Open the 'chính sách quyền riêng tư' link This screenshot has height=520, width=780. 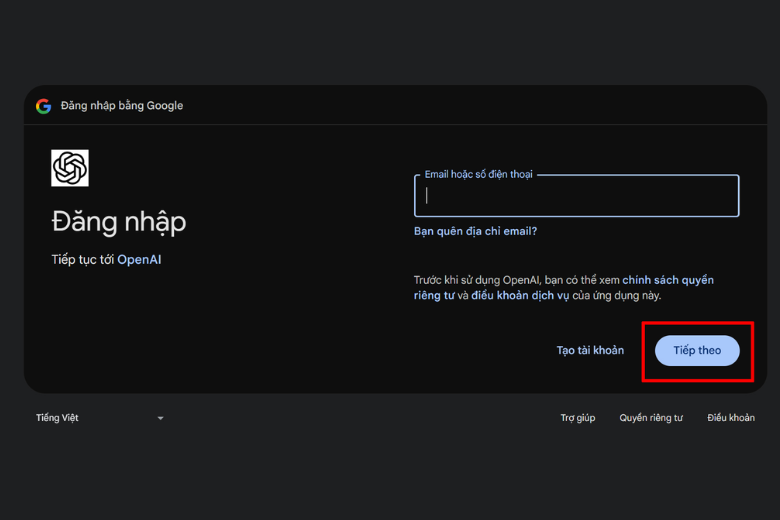668,280
